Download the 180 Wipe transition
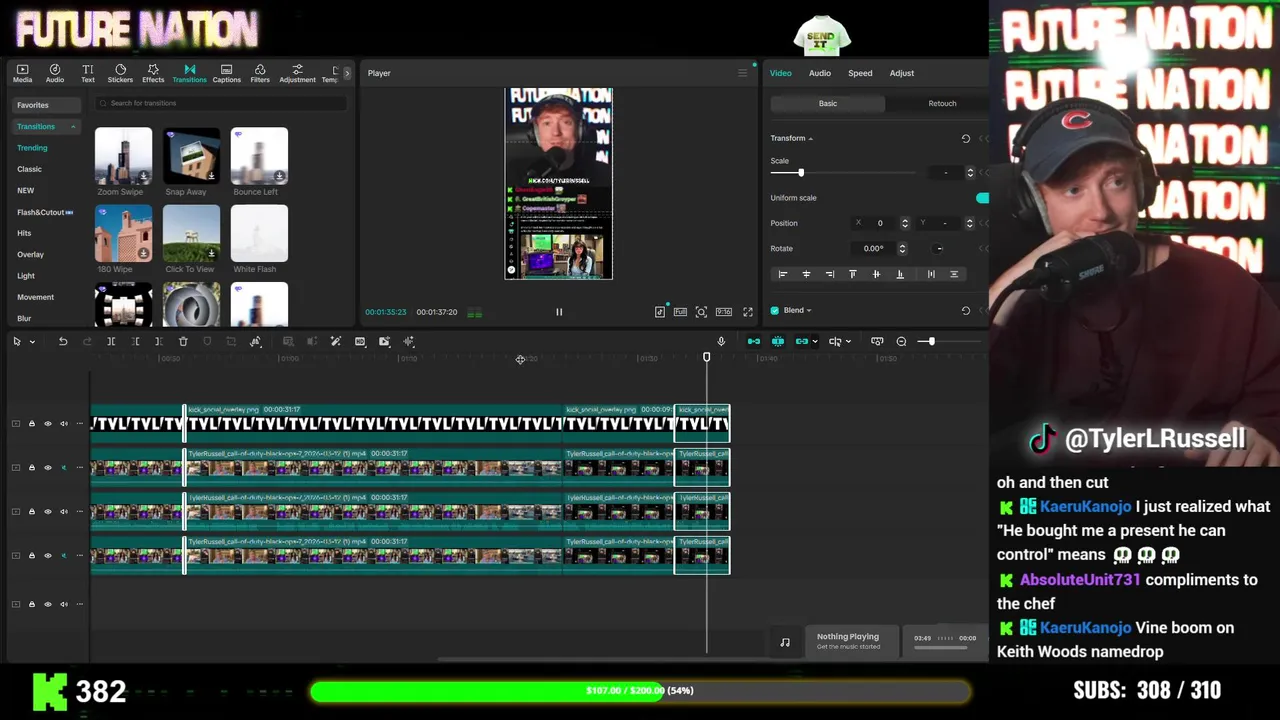Screen dimensions: 1280x720 [143, 253]
